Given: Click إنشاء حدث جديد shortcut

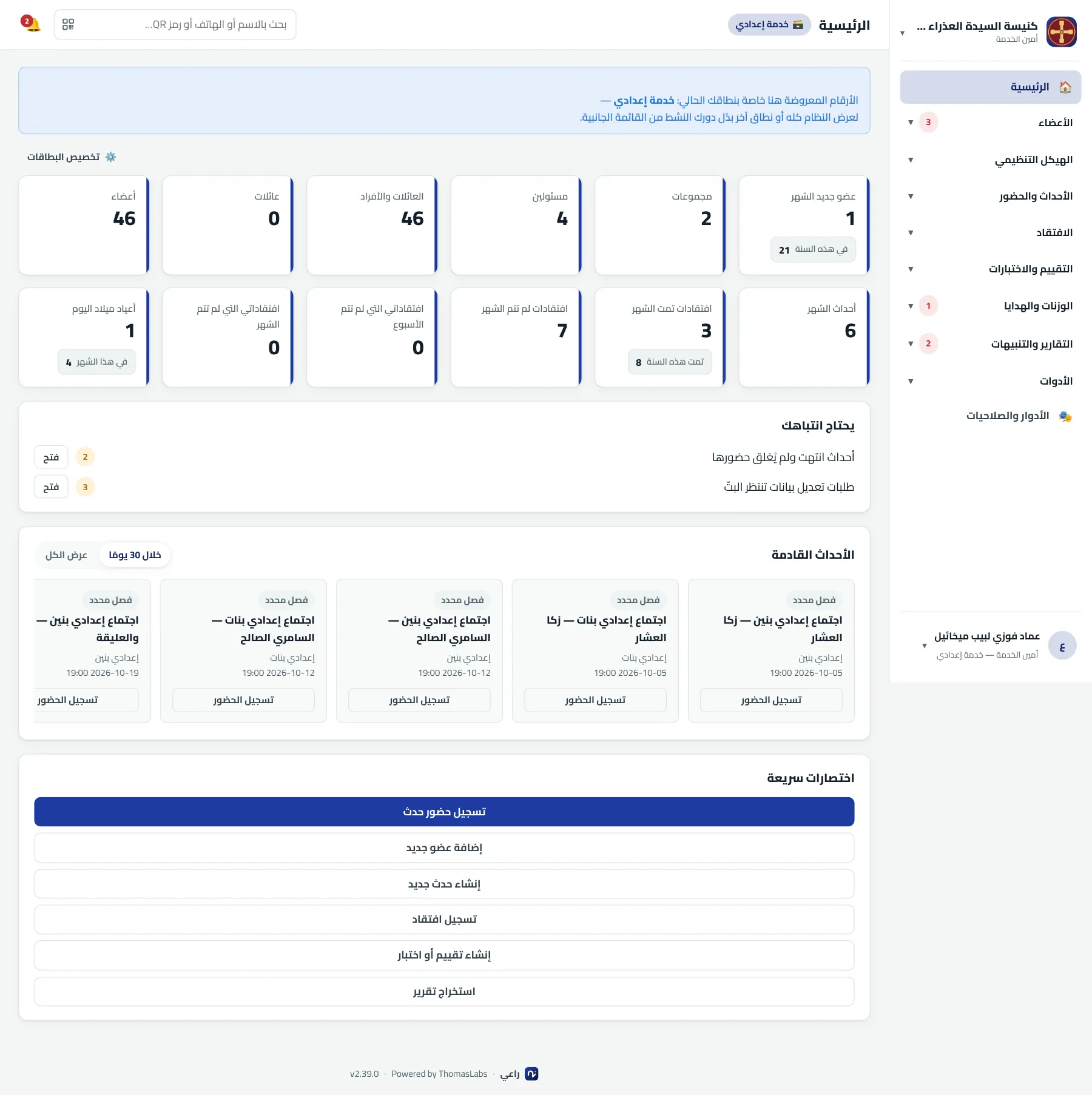Looking at the screenshot, I should [x=444, y=884].
